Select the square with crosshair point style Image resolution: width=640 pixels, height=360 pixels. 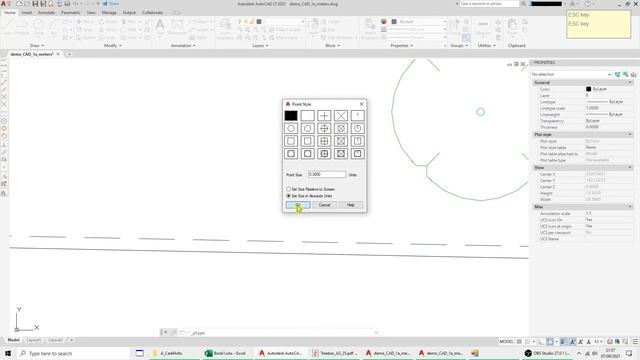tap(324, 141)
